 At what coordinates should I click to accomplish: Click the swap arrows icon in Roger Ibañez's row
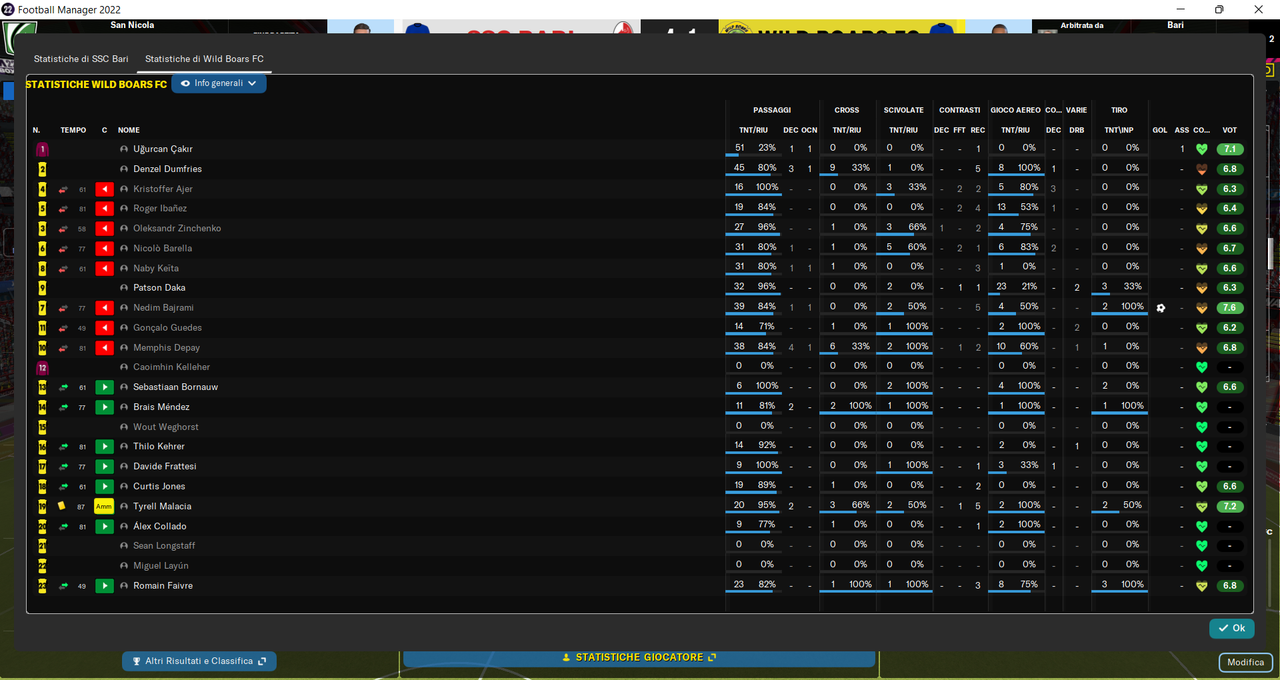point(64,209)
